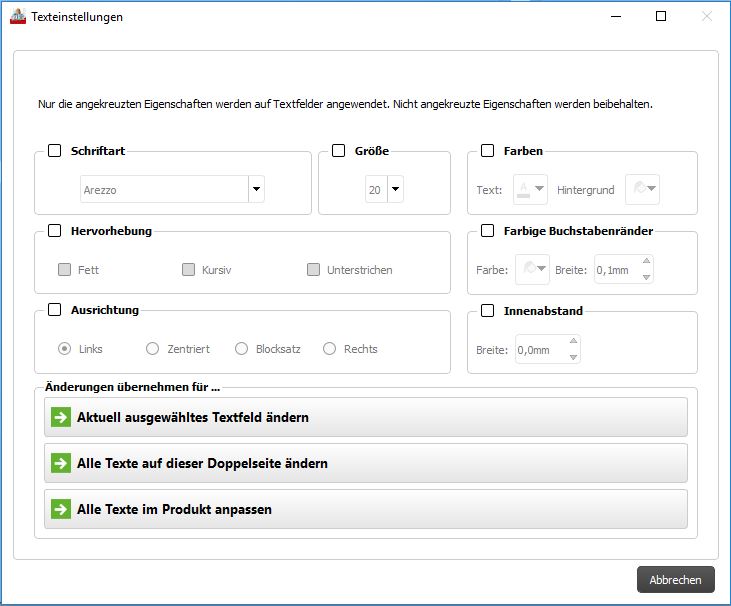Decrease Innenabstand Breite stepper down
The width and height of the screenshot is (731, 606).
[572, 356]
